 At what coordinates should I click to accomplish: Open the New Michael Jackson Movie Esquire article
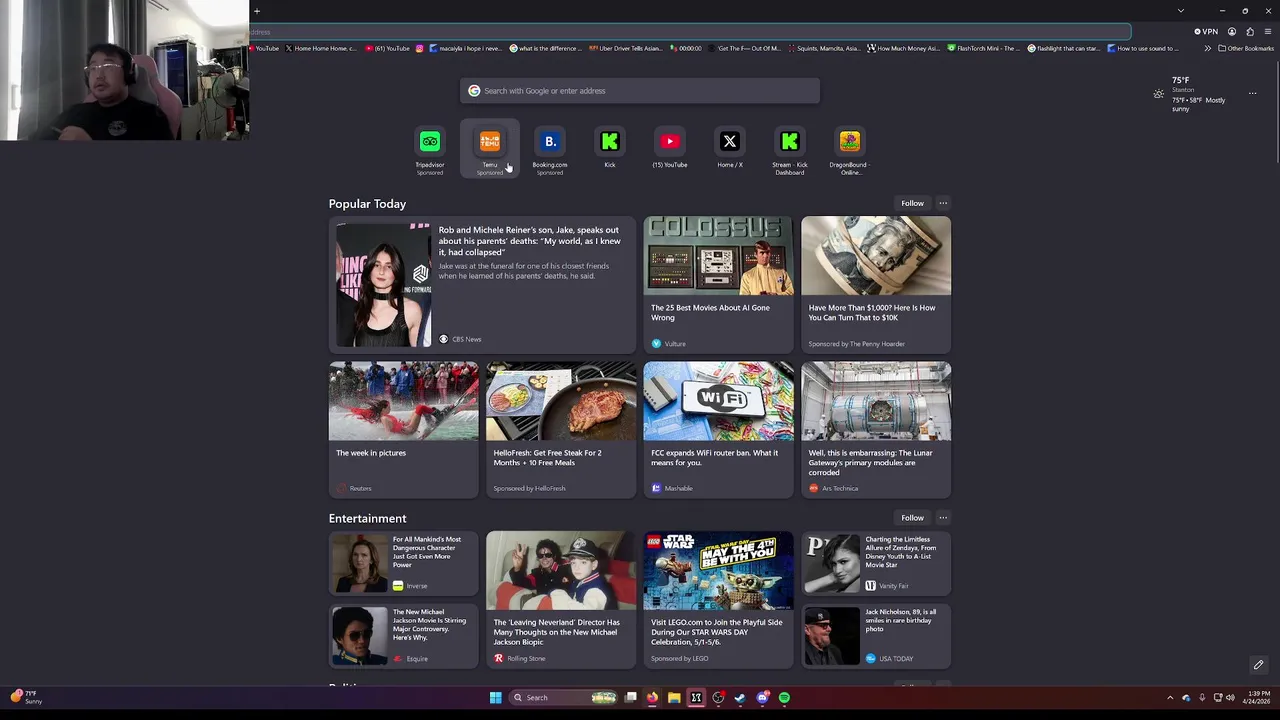tap(404, 636)
